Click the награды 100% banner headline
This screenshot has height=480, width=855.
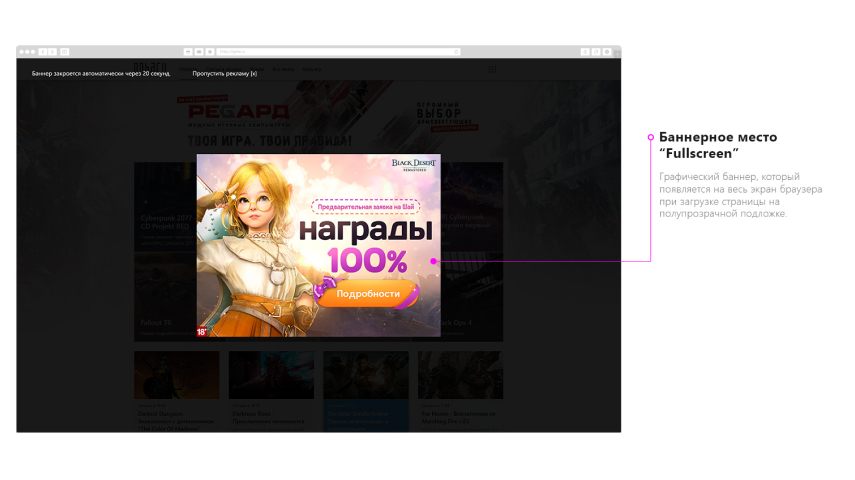[366, 245]
